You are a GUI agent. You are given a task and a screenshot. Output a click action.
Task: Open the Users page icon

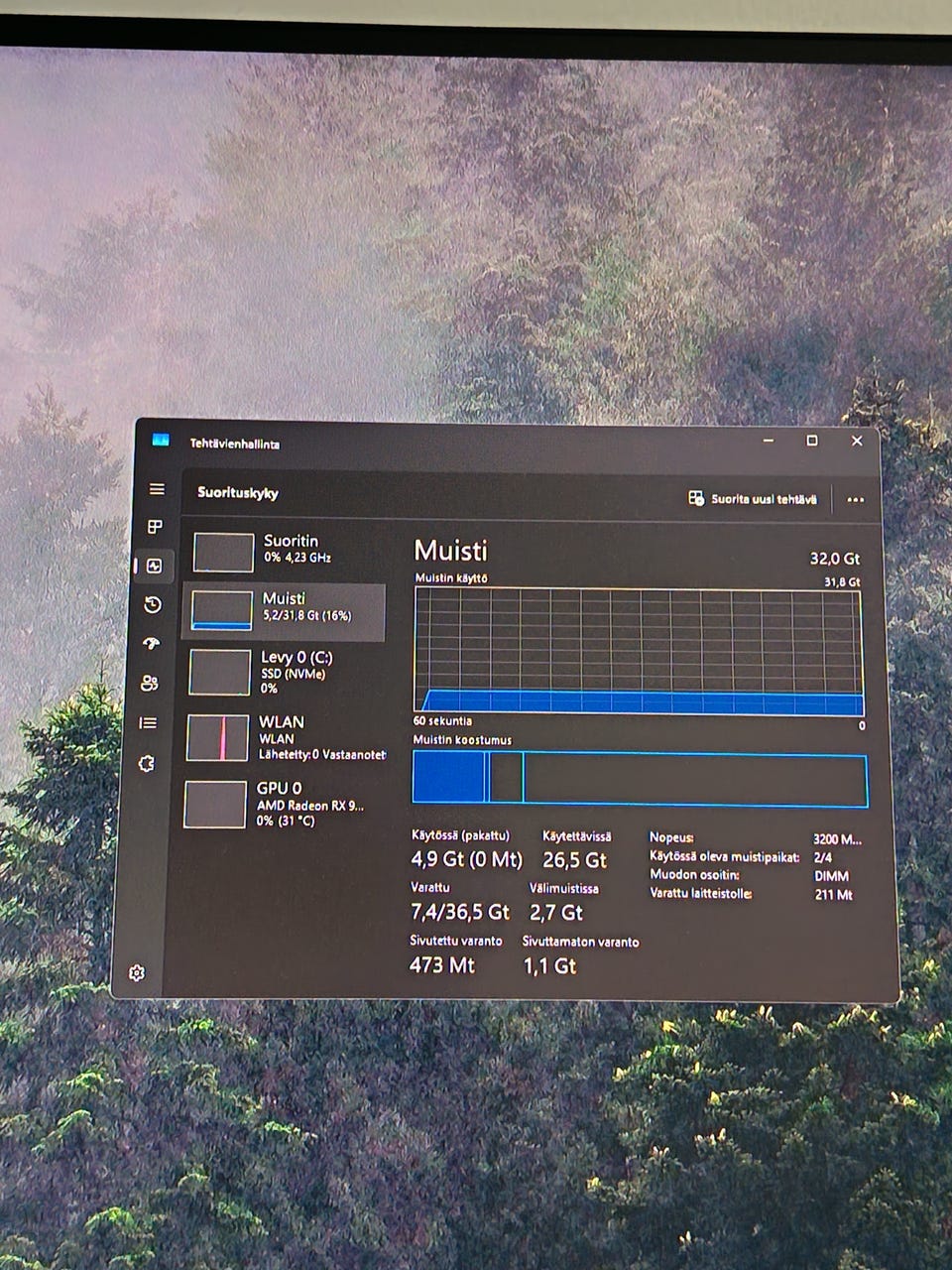[150, 684]
